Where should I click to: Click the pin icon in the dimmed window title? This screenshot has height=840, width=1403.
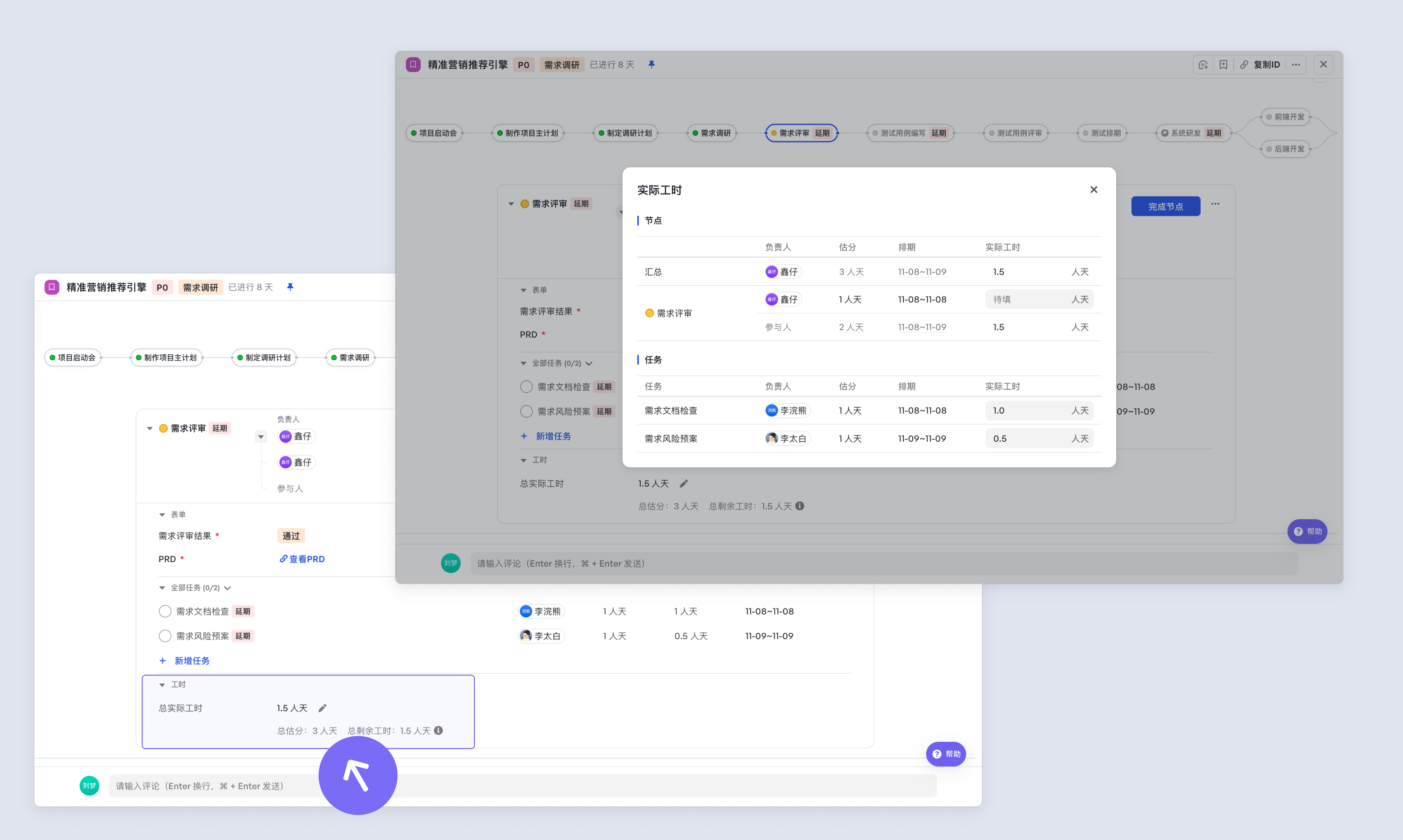(652, 64)
